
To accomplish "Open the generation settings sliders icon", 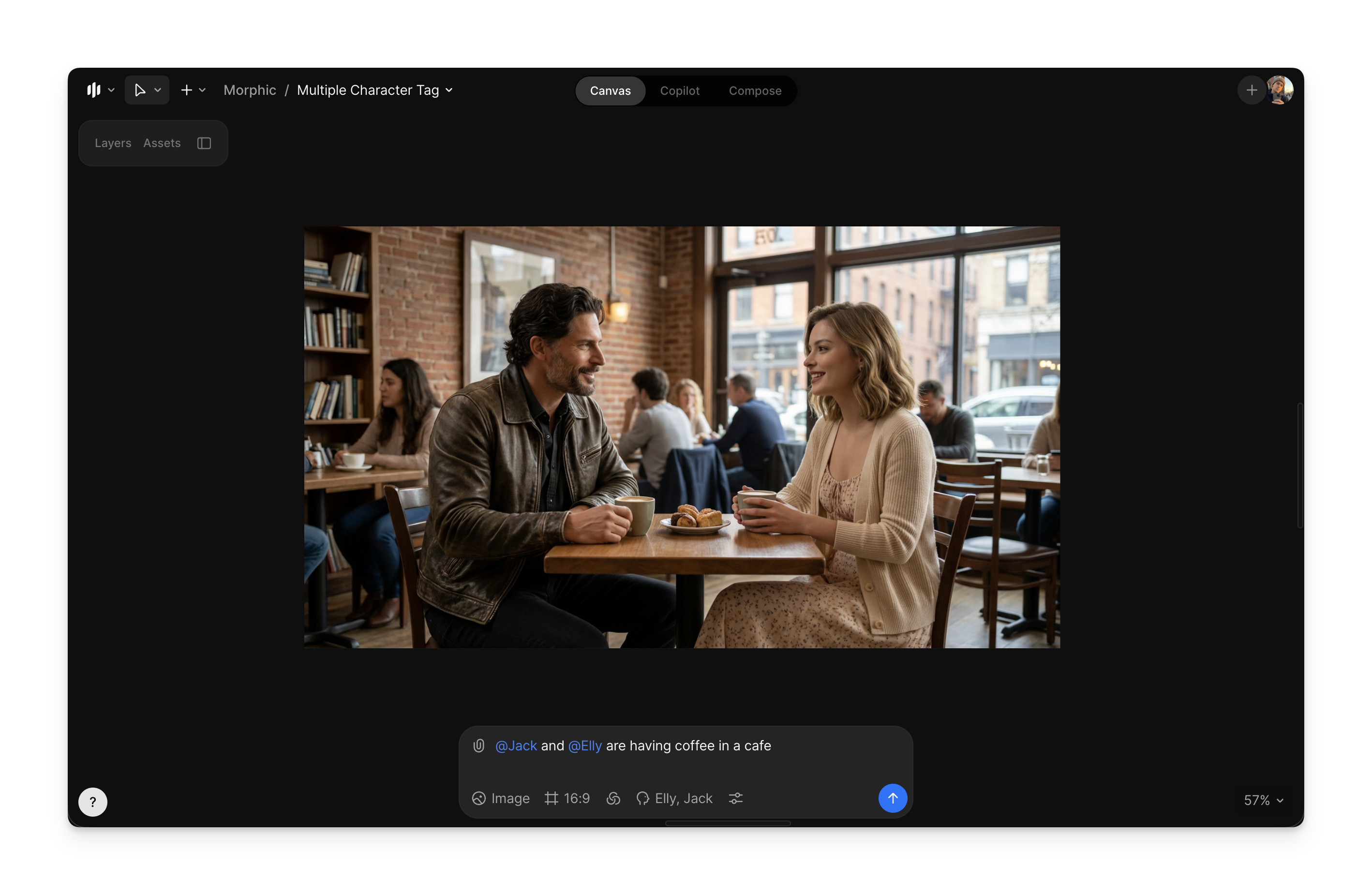I will [x=735, y=798].
